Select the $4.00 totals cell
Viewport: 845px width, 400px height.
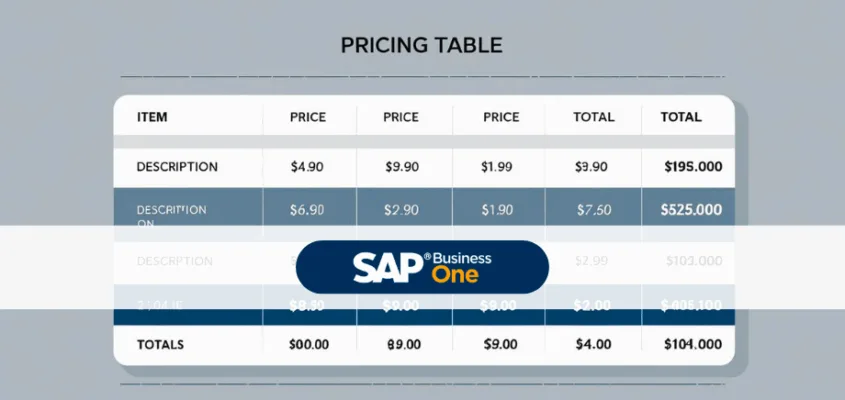click(594, 344)
